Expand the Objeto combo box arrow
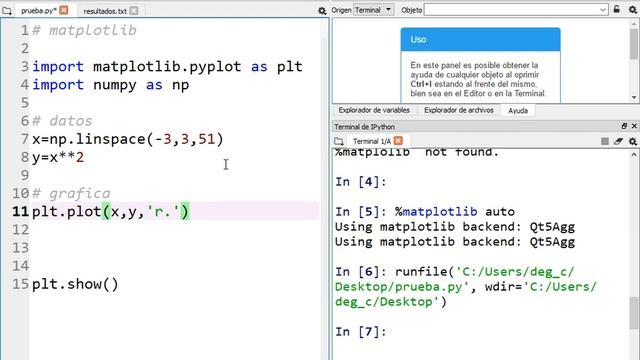The image size is (640, 360). (x=603, y=10)
